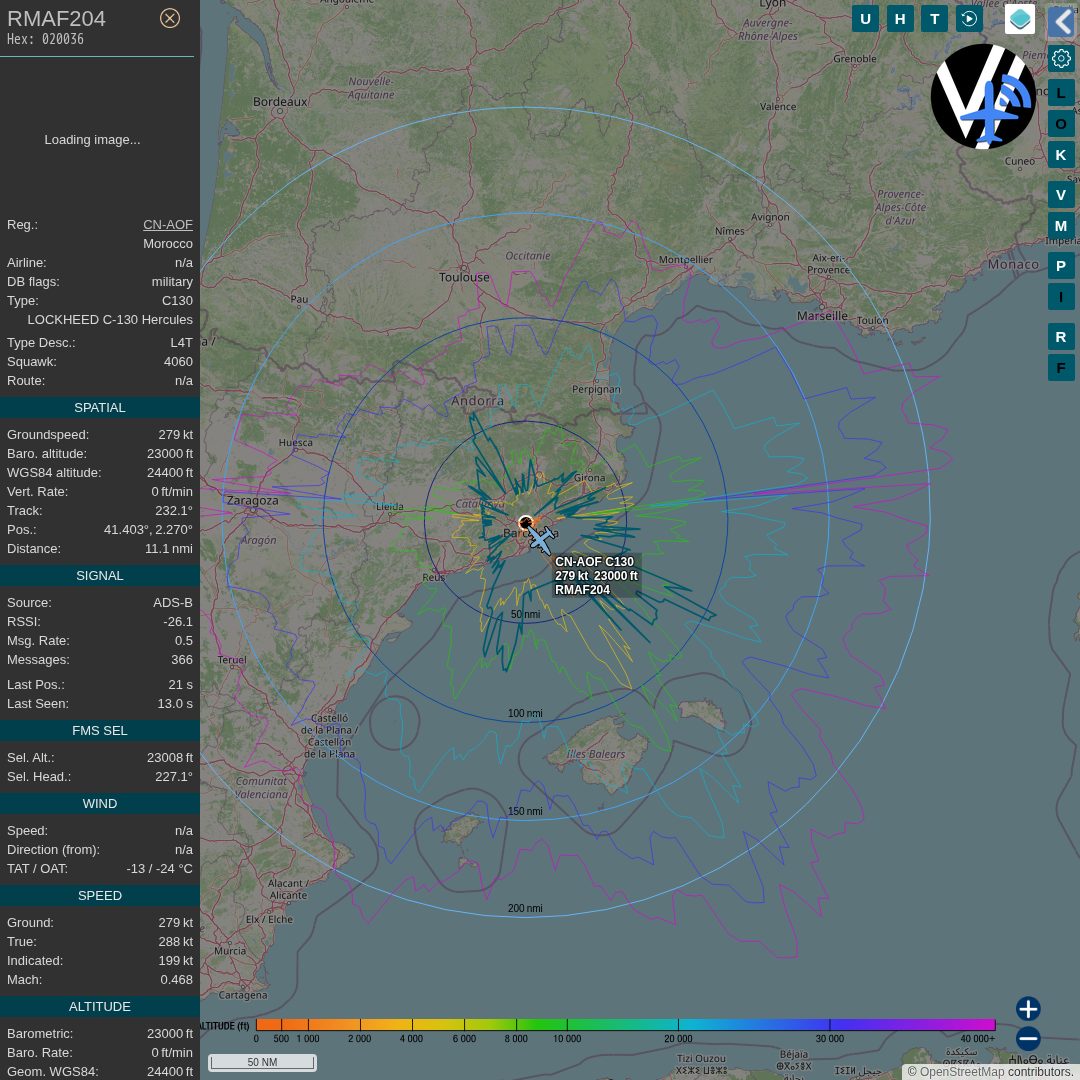1080x1080 pixels.
Task: Click the C-130 aircraft icon on map
Action: tap(542, 539)
